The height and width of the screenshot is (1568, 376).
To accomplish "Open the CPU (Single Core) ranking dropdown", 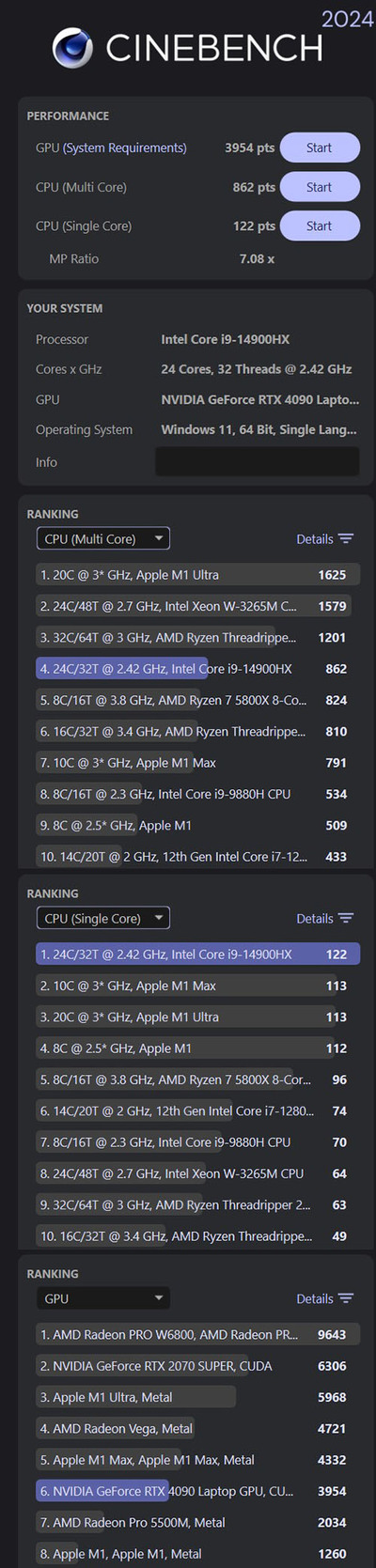I will [102, 918].
